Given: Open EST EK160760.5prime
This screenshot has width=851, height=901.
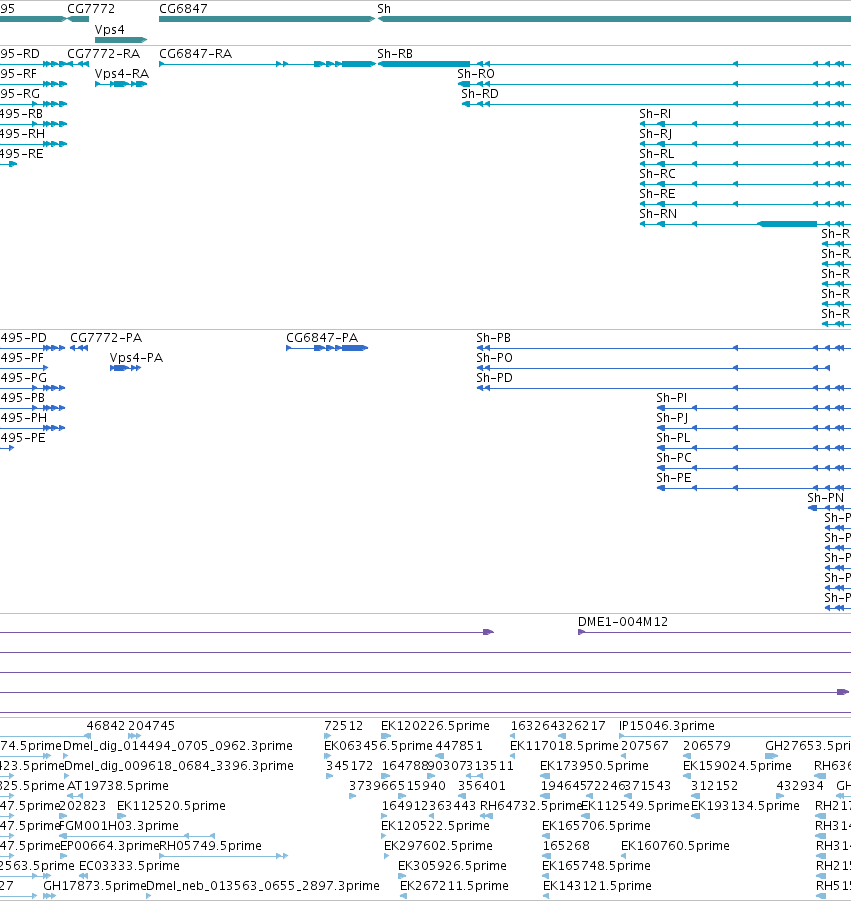Looking at the screenshot, I should tap(675, 846).
